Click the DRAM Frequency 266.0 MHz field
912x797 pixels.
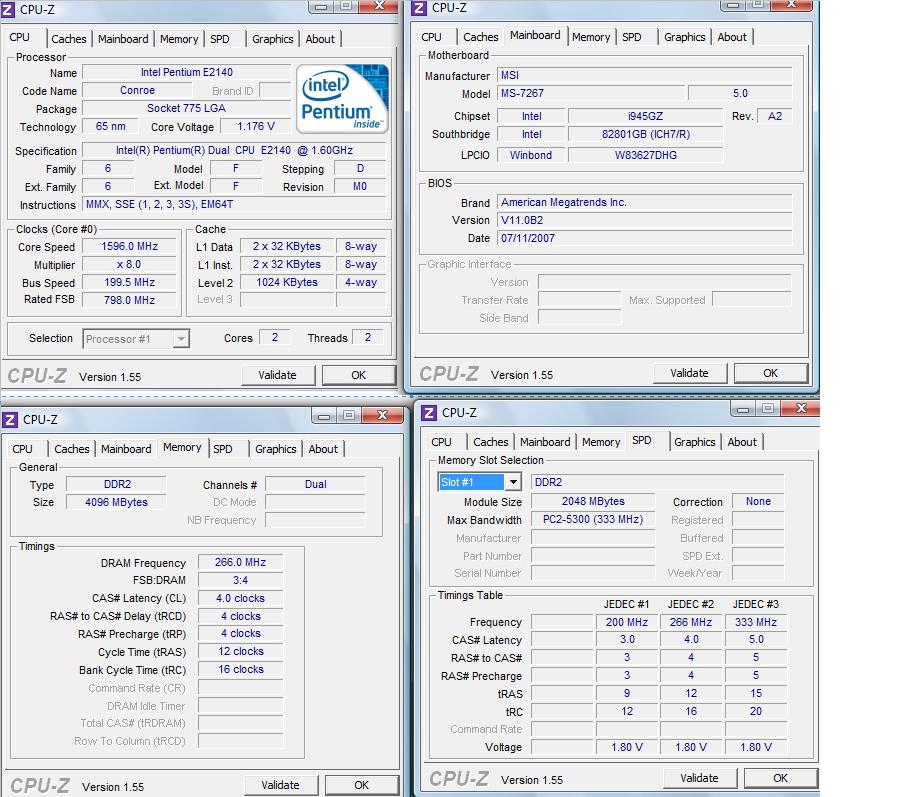(x=241, y=563)
